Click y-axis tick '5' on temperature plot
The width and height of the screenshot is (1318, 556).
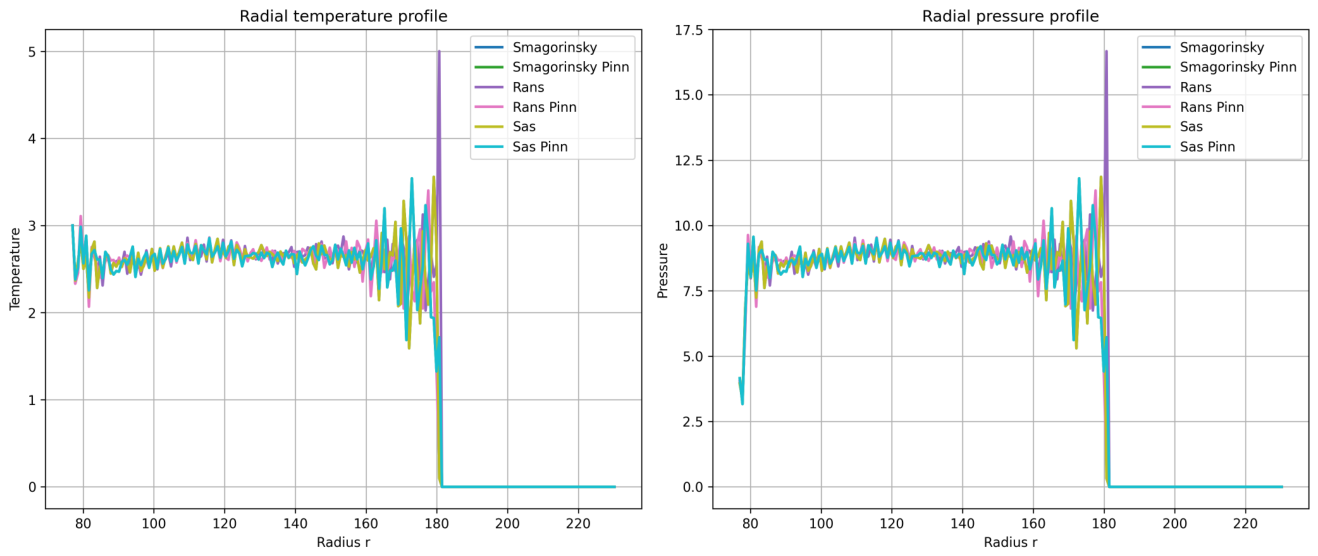point(33,51)
